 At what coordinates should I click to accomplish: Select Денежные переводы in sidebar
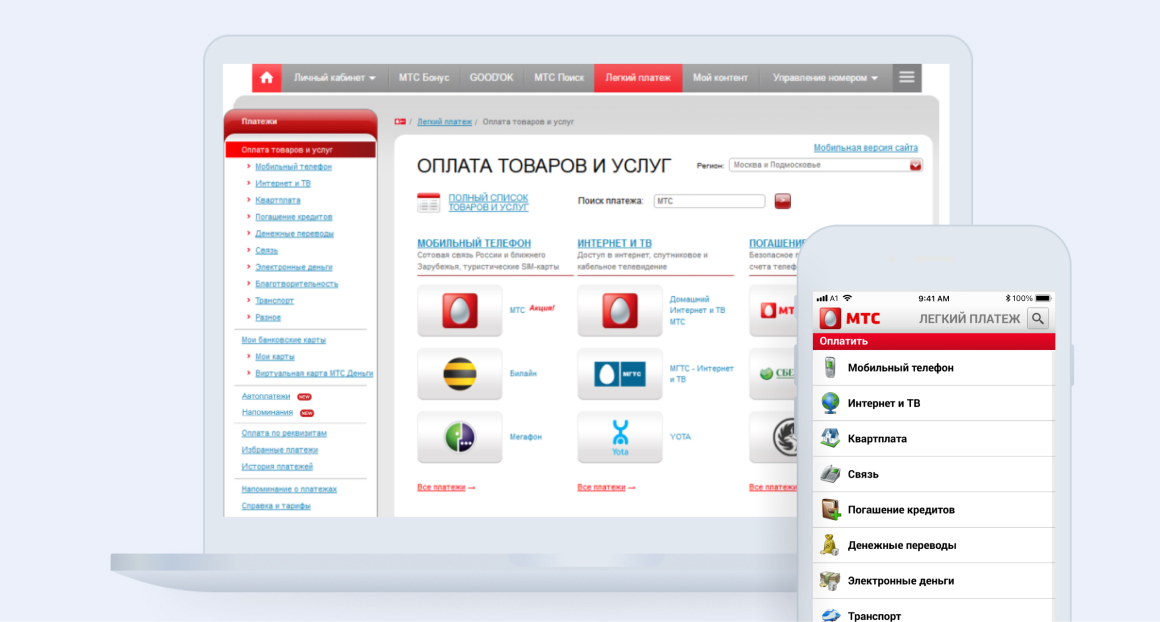[x=294, y=234]
